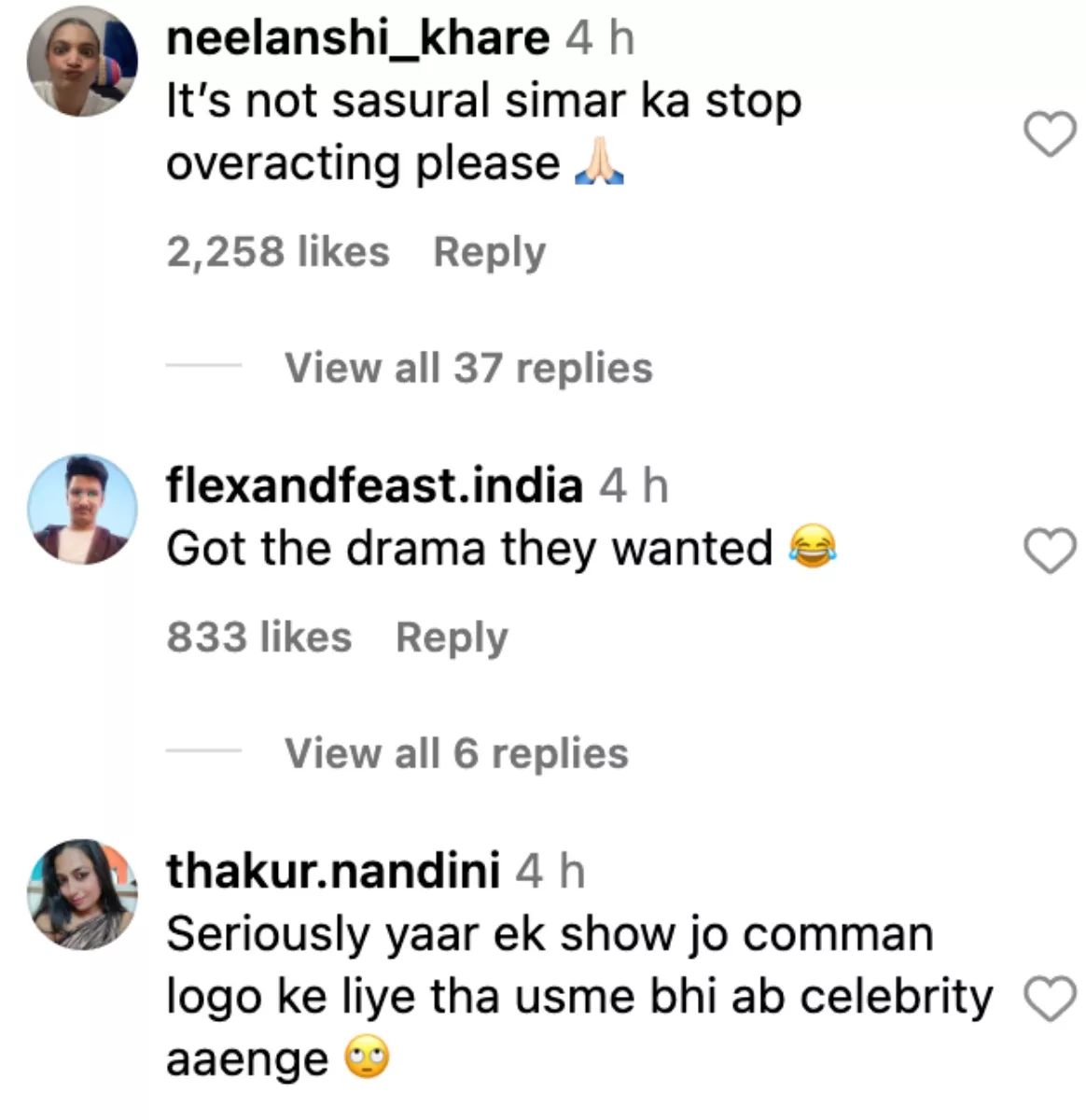Image resolution: width=1086 pixels, height=1120 pixels.
Task: Show who gave the 2,258 likes
Action: coord(278,252)
